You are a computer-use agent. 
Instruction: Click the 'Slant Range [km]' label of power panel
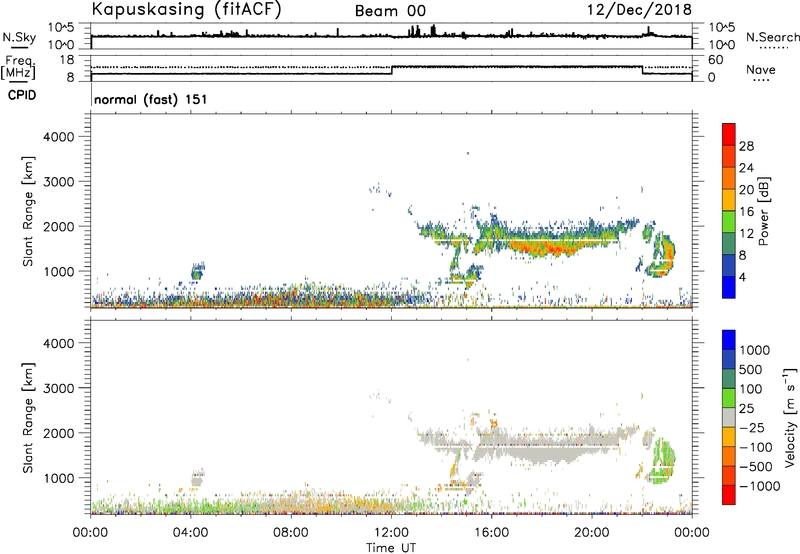pos(28,211)
